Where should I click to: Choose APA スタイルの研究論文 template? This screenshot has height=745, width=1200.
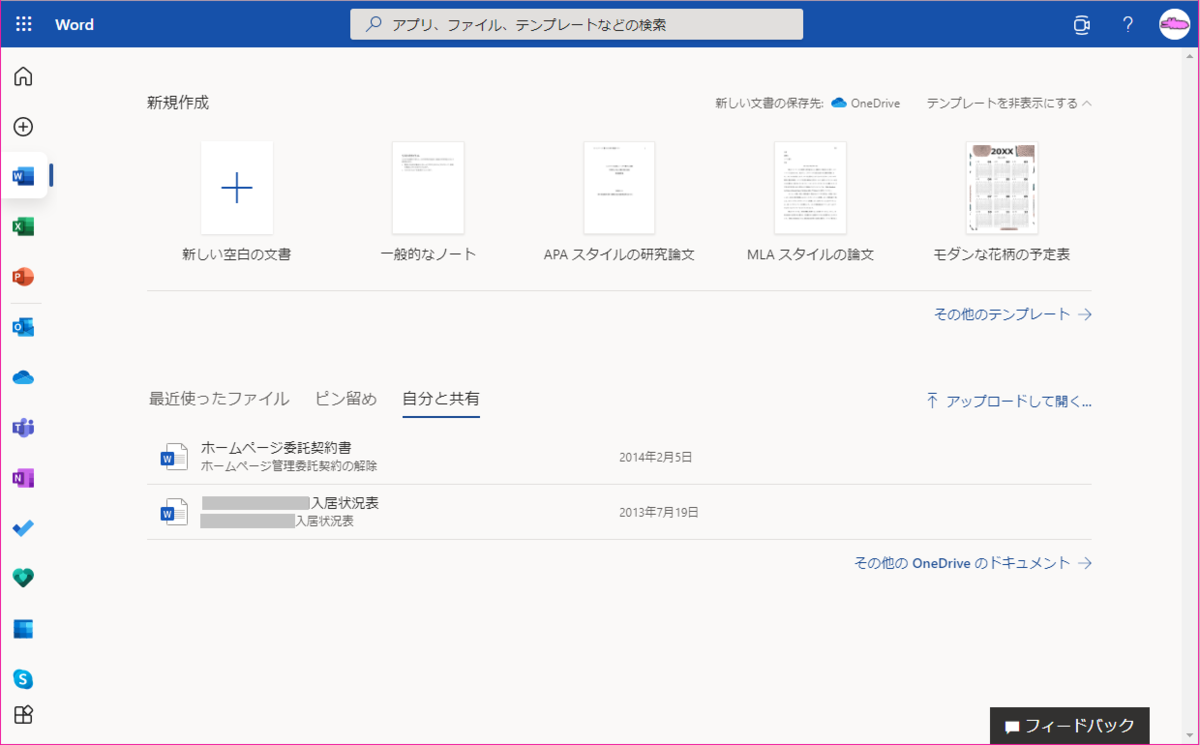click(619, 202)
